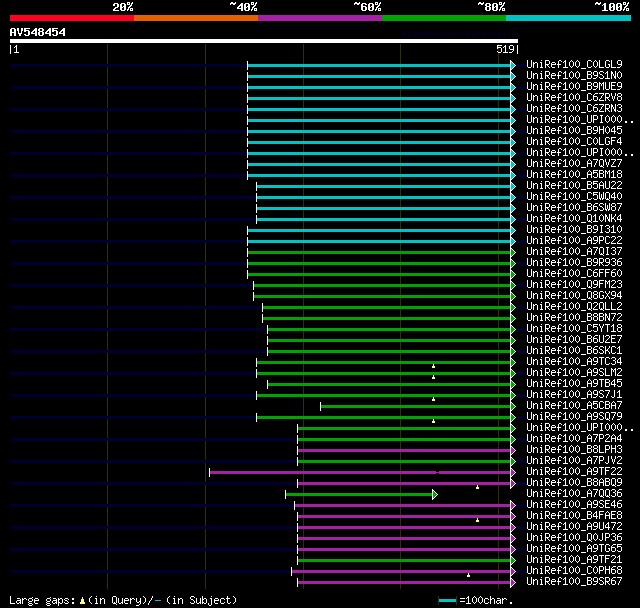This screenshot has width=640, height=608.
Task: Click the UniRef100_B9SR67 label
Action: click(574, 582)
